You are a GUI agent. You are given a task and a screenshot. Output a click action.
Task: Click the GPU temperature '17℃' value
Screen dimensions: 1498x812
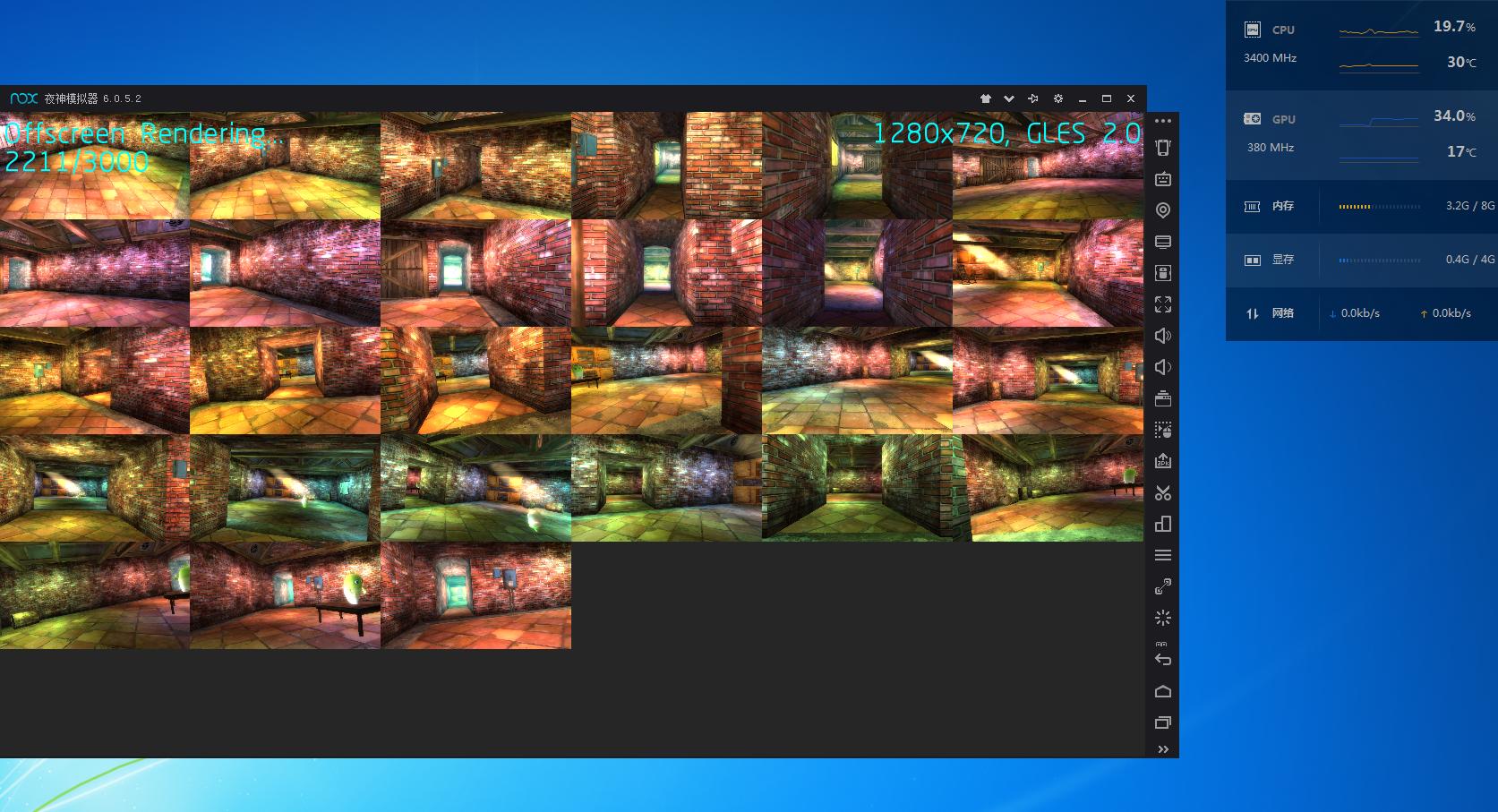(1461, 152)
